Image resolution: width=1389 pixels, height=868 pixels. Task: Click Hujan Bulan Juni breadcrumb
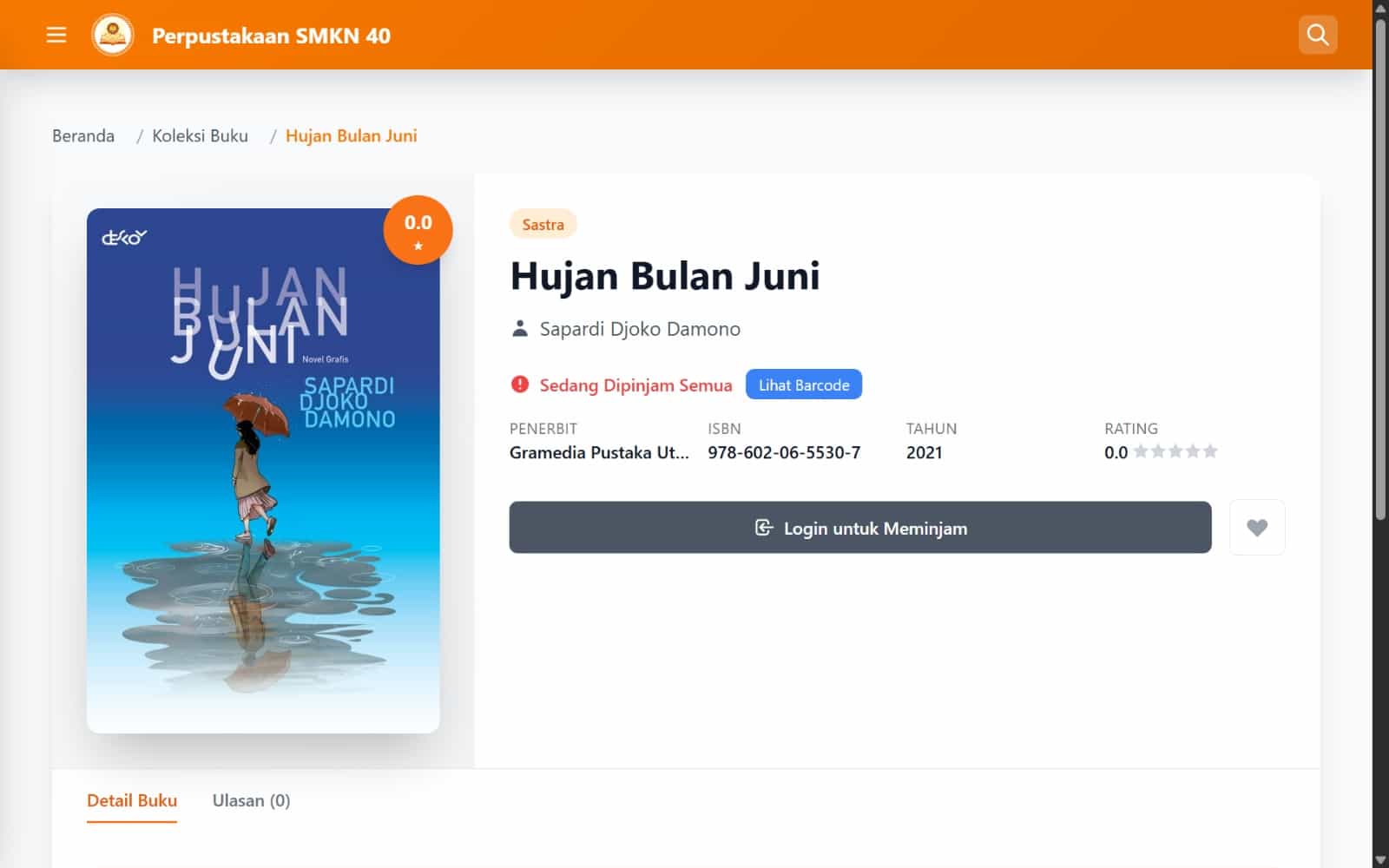coord(352,135)
